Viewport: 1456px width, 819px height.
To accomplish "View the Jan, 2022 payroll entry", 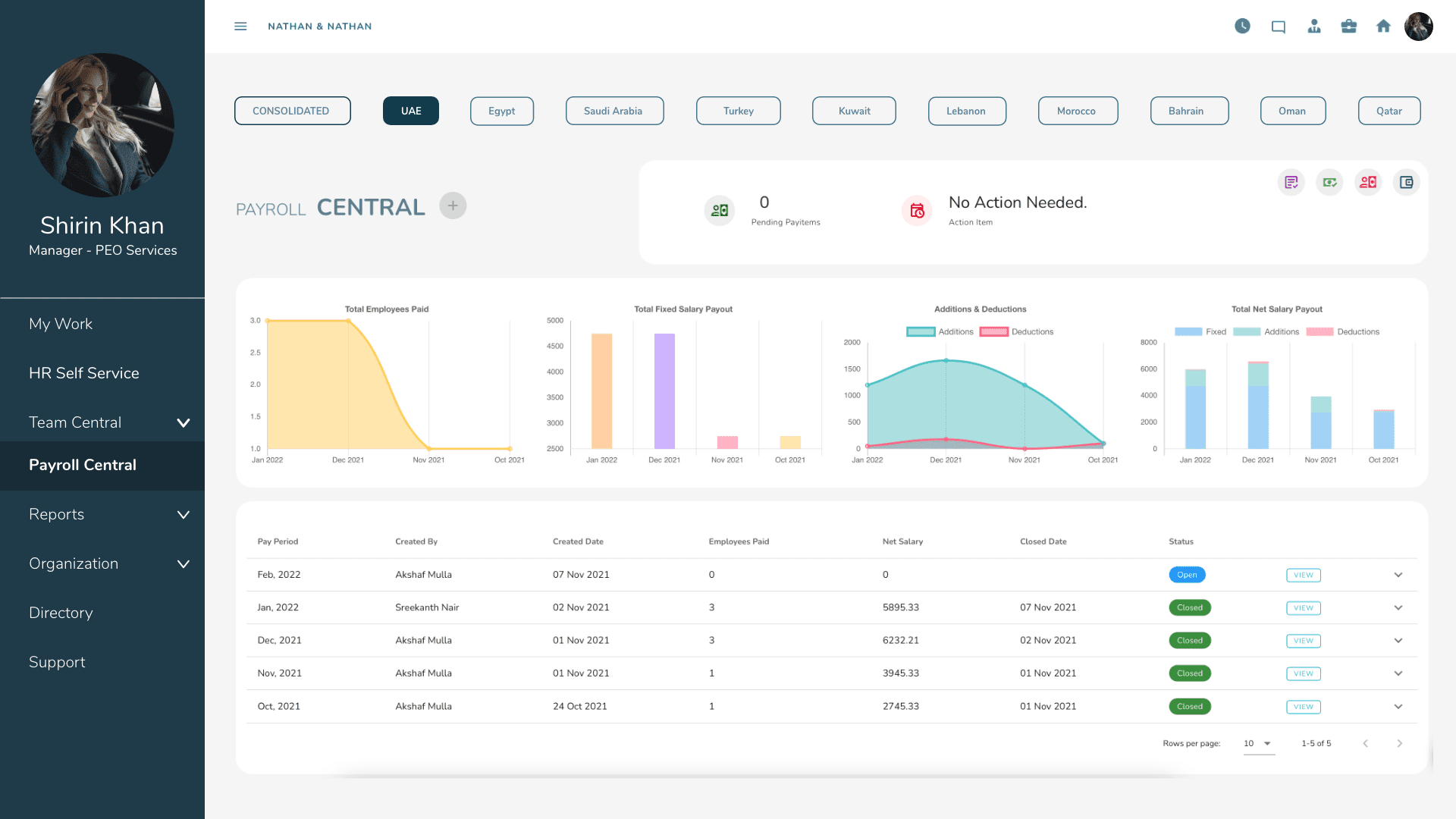I will coord(1304,608).
